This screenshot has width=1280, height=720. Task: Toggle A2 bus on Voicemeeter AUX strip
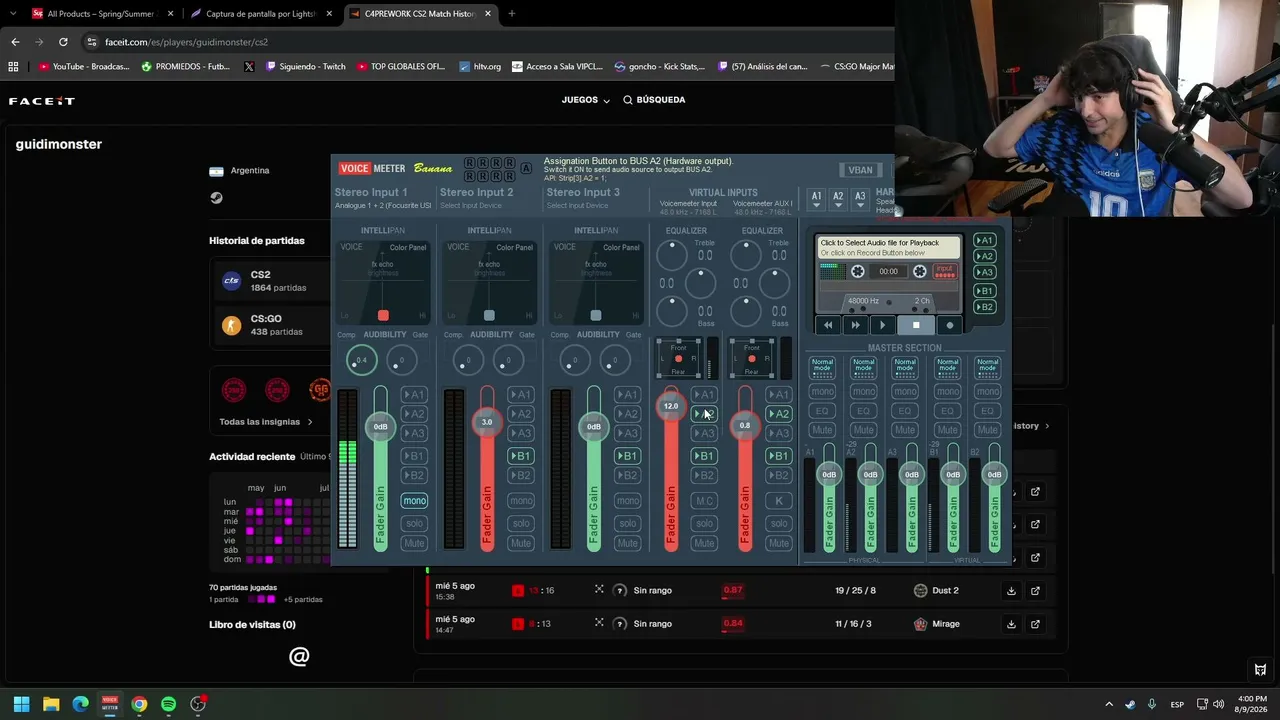778,414
